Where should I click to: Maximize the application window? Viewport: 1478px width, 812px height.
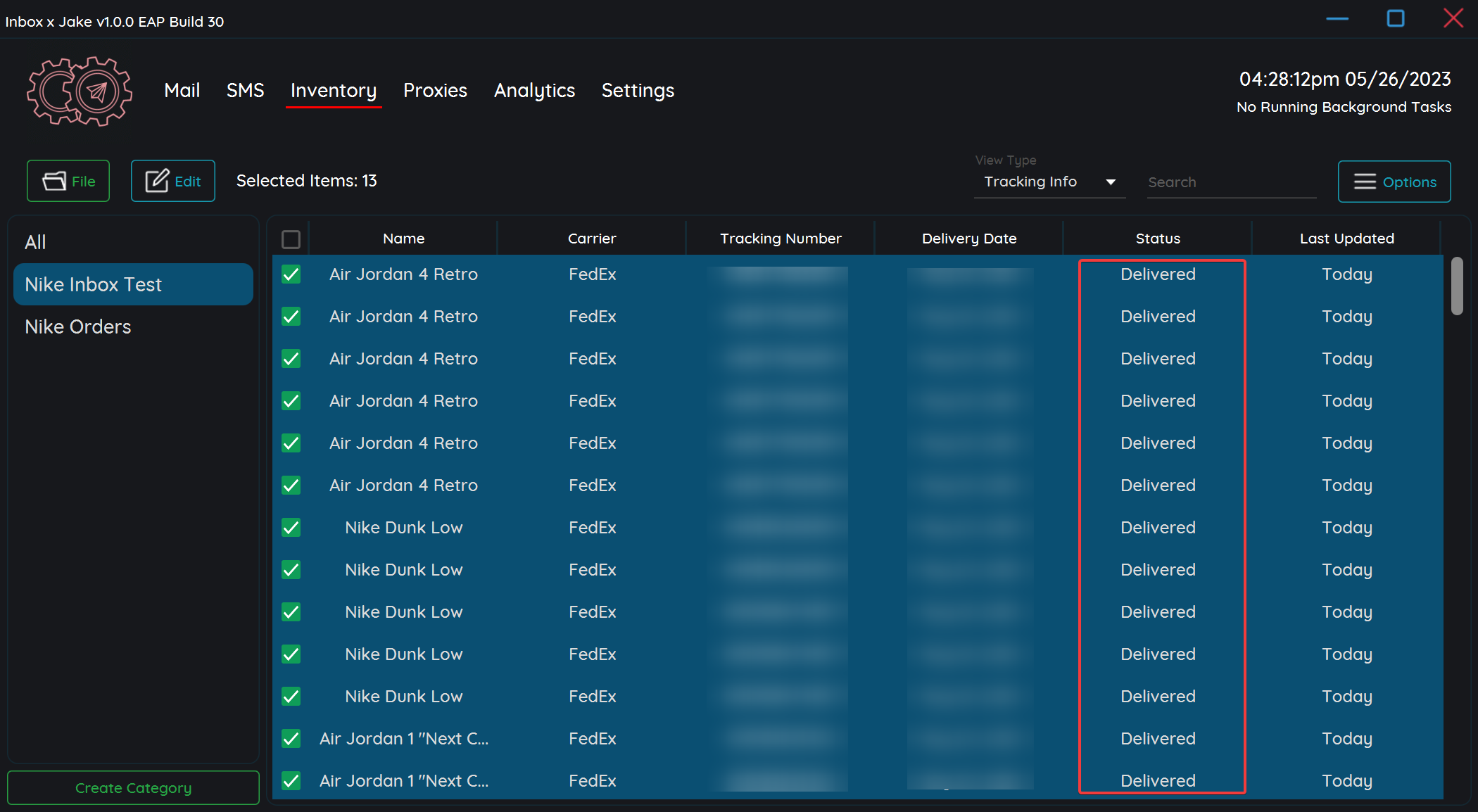pyautogui.click(x=1395, y=19)
